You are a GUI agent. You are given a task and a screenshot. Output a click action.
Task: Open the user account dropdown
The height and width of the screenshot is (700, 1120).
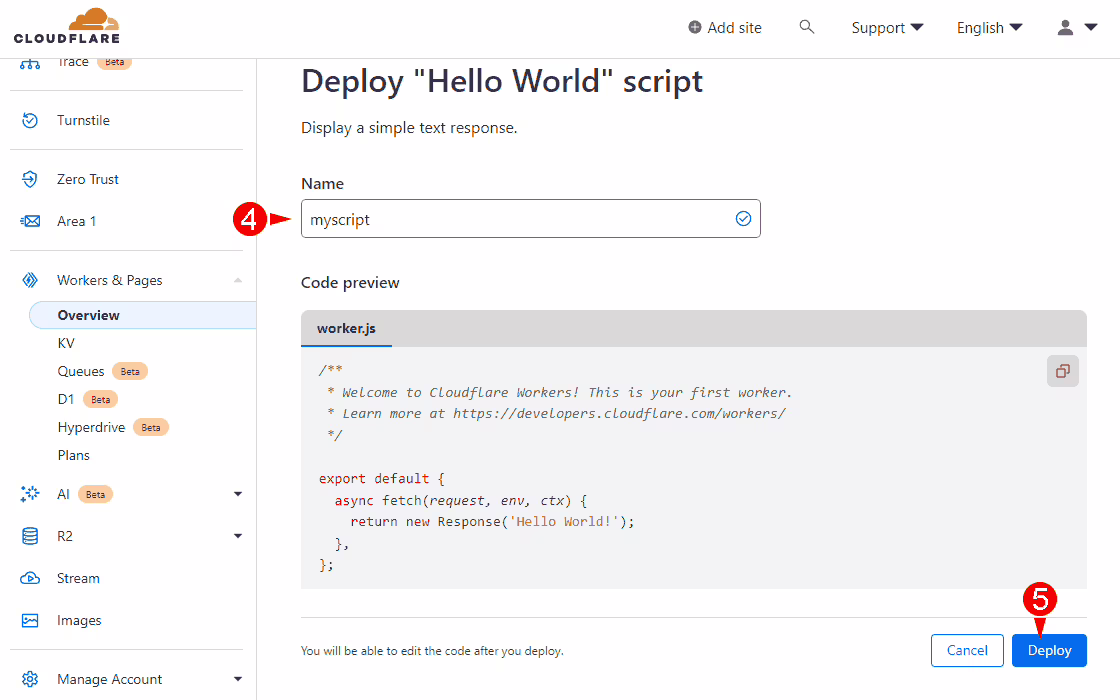click(x=1077, y=28)
